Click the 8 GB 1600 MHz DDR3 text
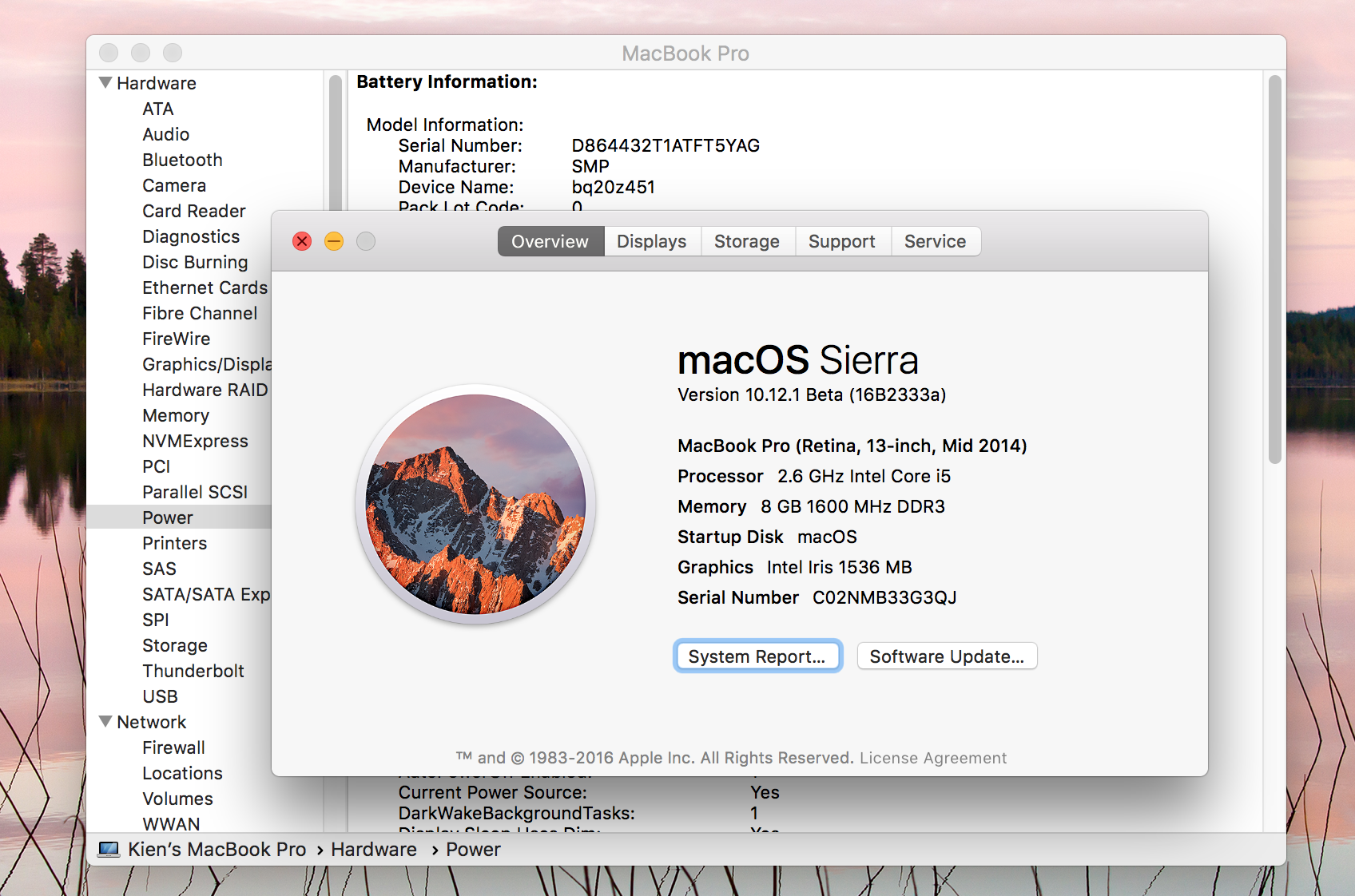Screen dimensions: 1355x896 (853, 506)
